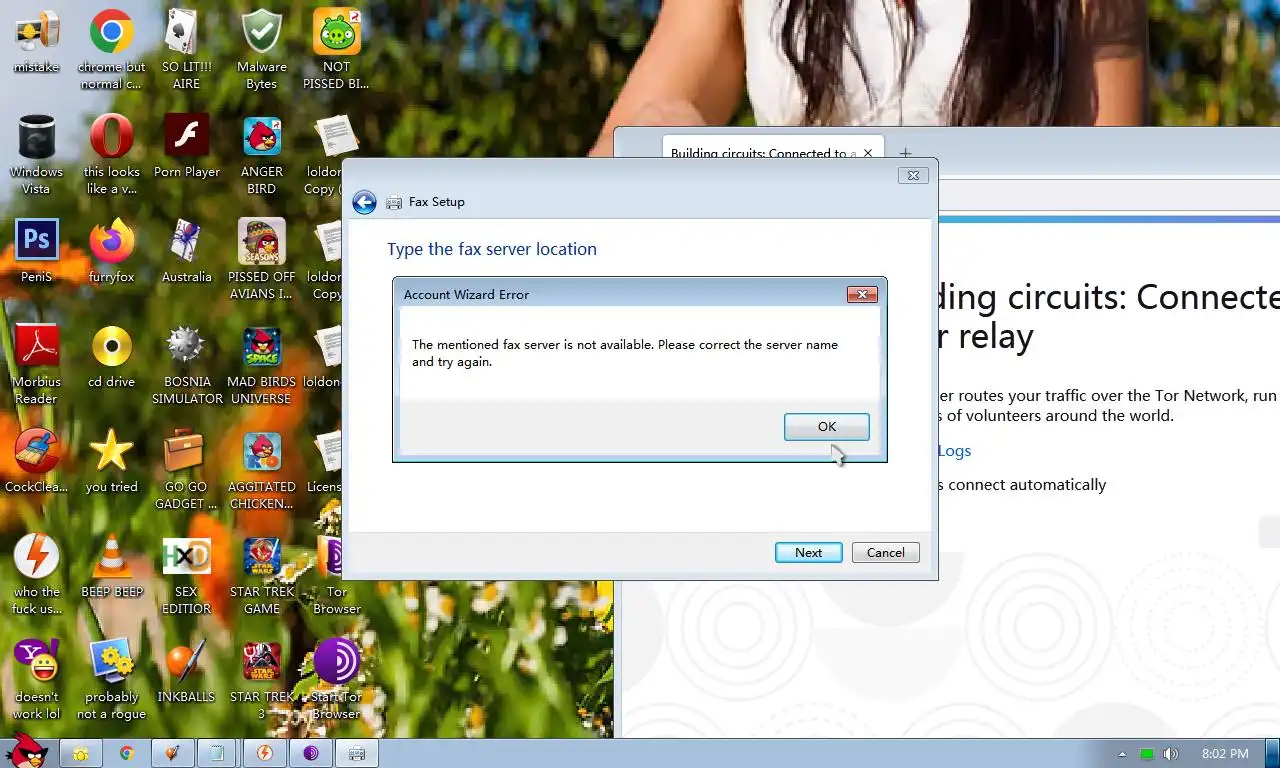Open the 'GO GO GADGET' briefcase icon
Image resolution: width=1280 pixels, height=768 pixels.
click(187, 468)
